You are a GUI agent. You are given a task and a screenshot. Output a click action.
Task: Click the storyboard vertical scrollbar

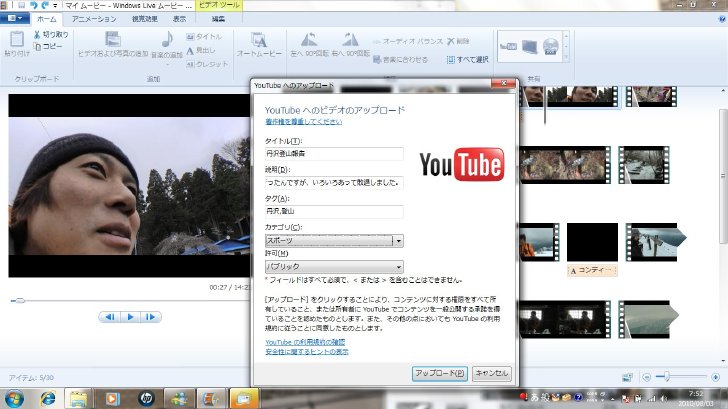coord(723,176)
